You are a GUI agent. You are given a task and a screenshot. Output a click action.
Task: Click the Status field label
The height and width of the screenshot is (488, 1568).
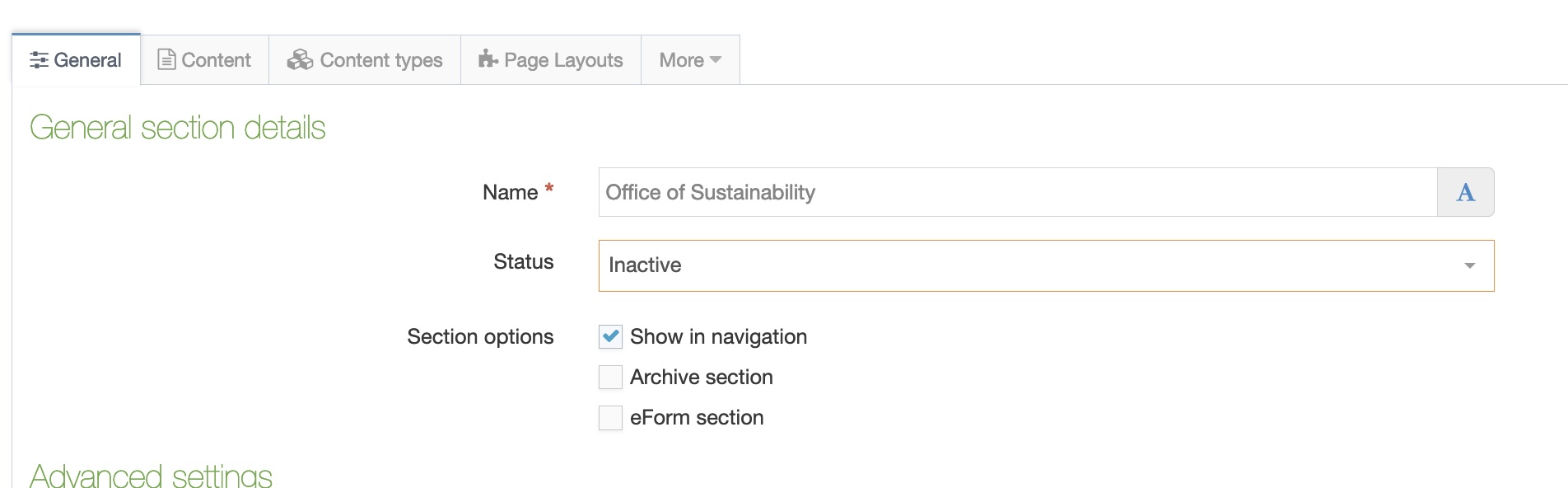[523, 262]
